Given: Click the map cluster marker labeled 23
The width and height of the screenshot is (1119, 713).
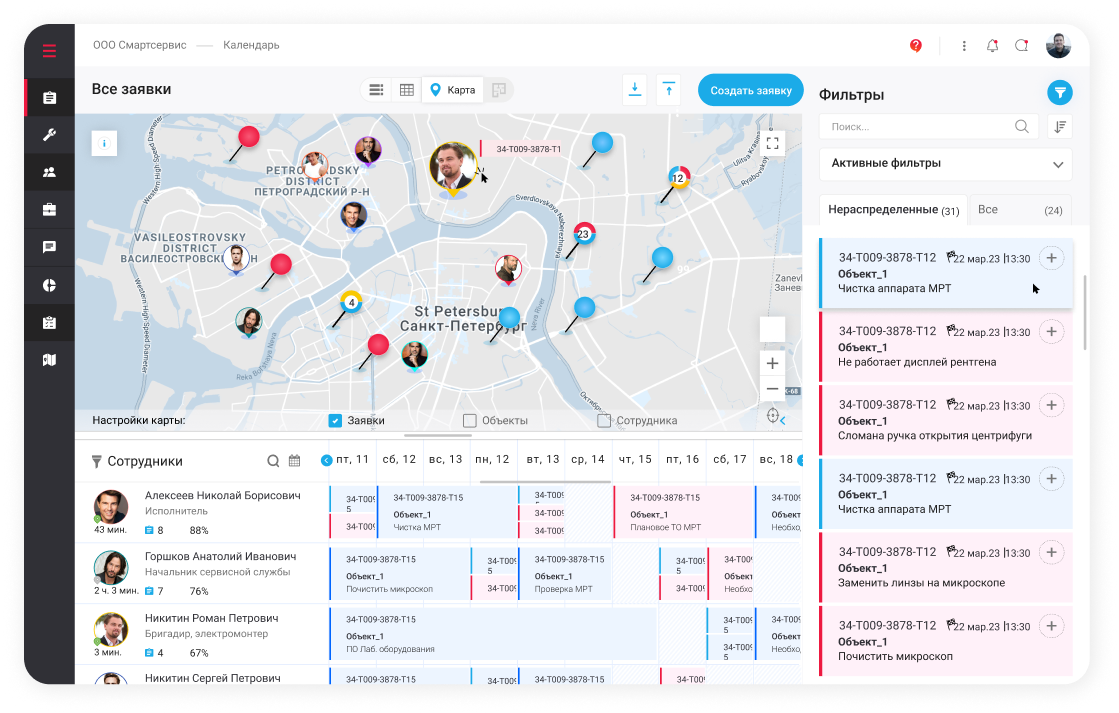Looking at the screenshot, I should [584, 233].
